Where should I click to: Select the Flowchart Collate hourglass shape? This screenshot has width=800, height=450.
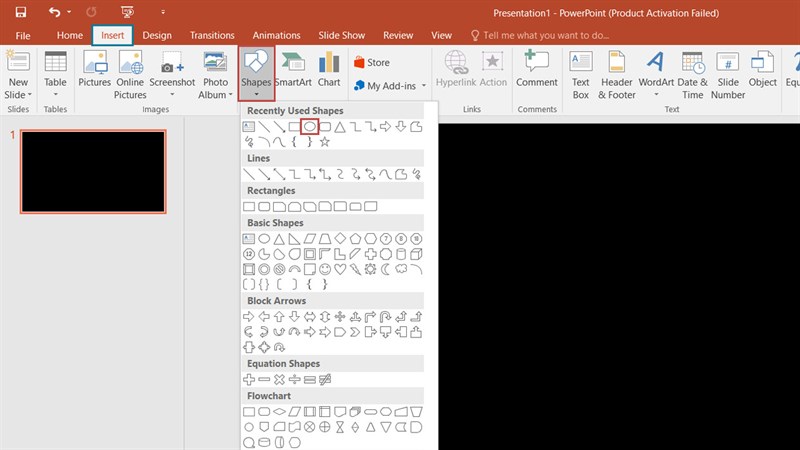[x=340, y=427]
